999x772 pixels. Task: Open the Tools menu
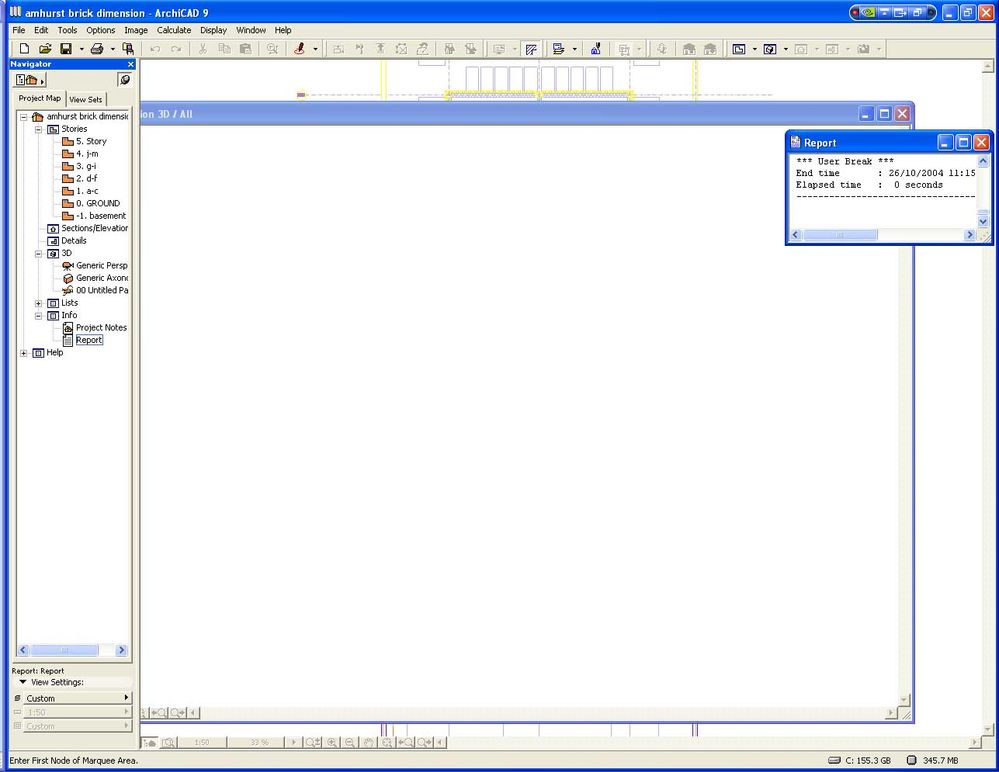click(x=67, y=30)
